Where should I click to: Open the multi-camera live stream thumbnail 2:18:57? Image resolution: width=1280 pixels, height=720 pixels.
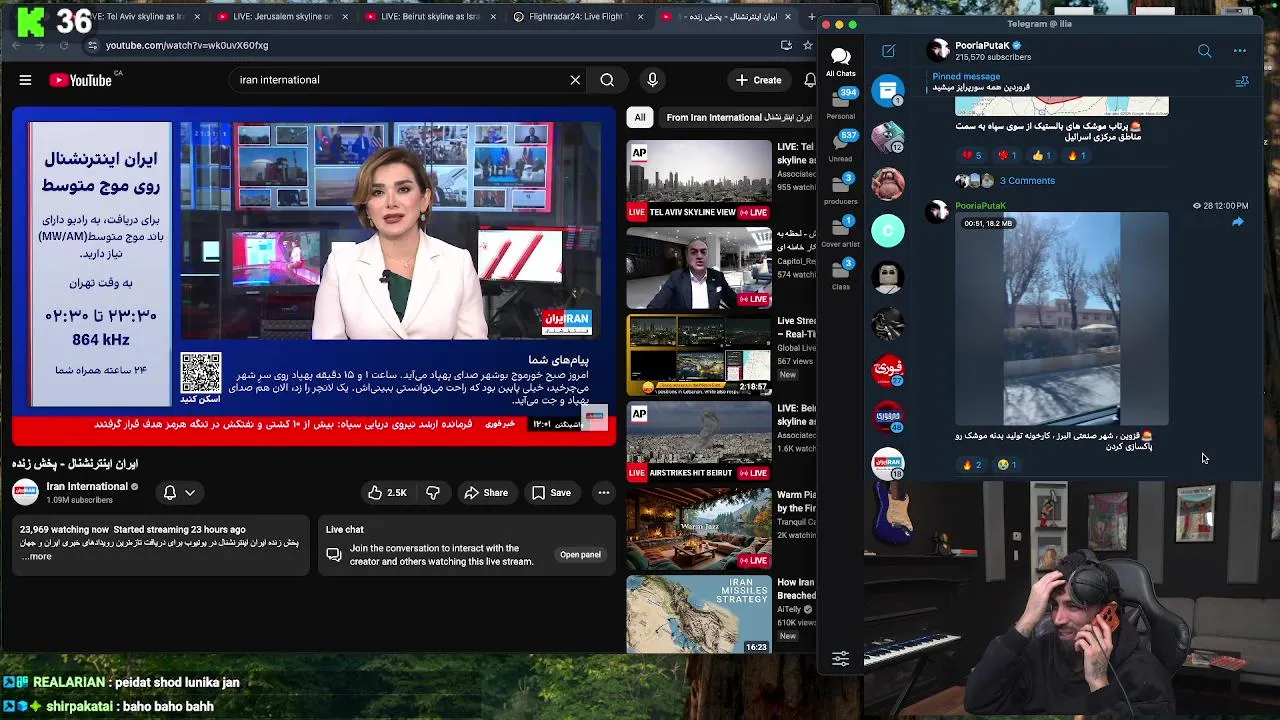[699, 354]
